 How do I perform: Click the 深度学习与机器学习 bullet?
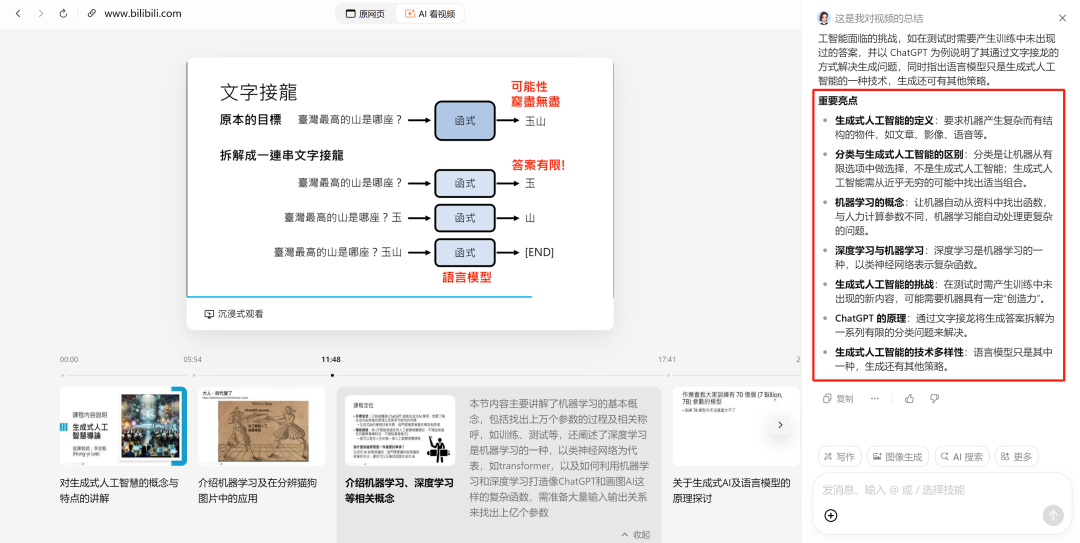(940, 257)
